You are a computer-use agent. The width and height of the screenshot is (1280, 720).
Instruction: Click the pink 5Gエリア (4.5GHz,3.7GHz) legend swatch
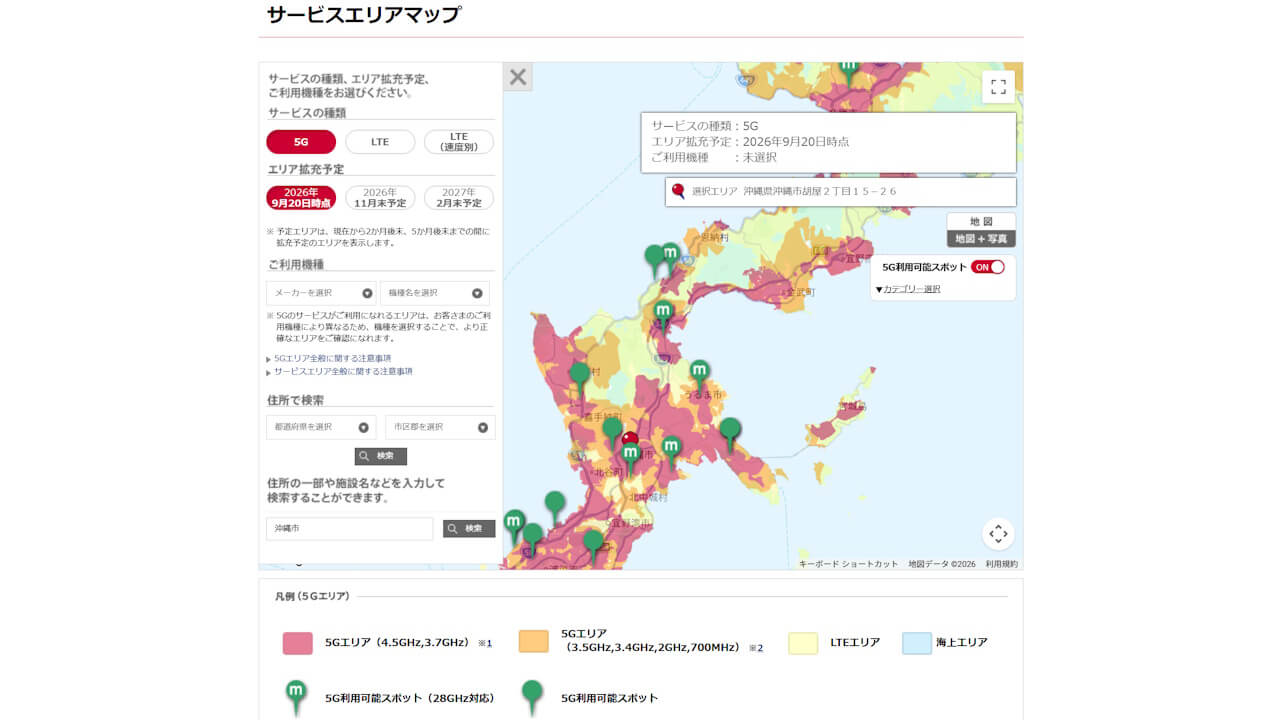pos(298,643)
